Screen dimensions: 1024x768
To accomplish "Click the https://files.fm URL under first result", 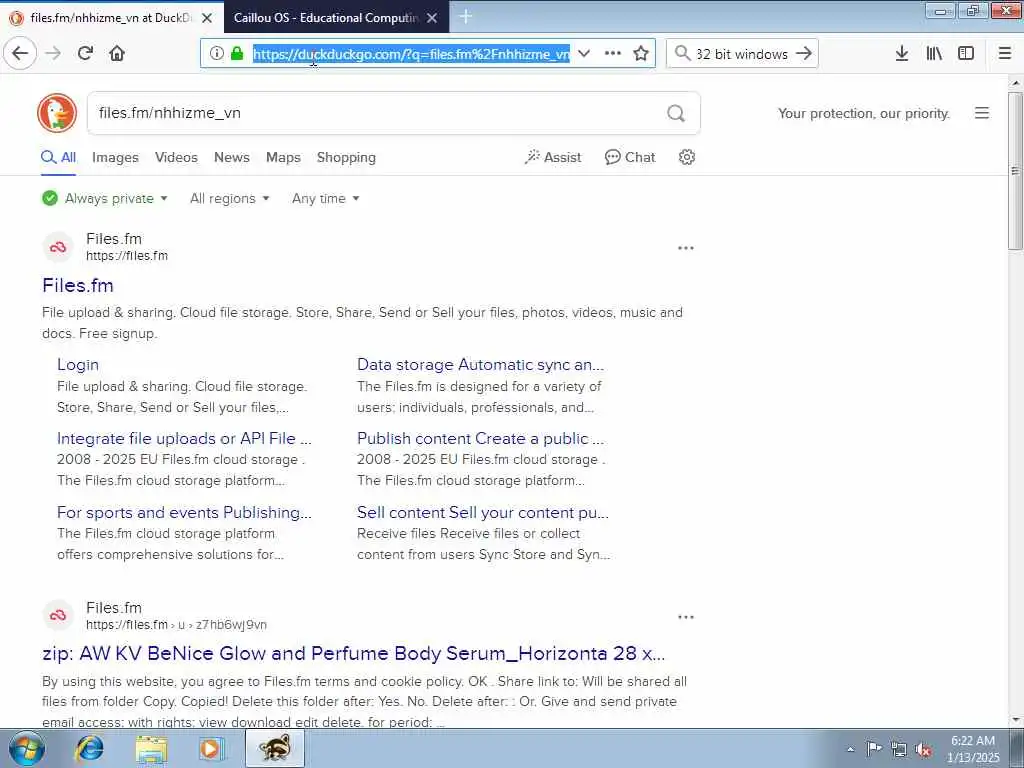I will 127,256.
